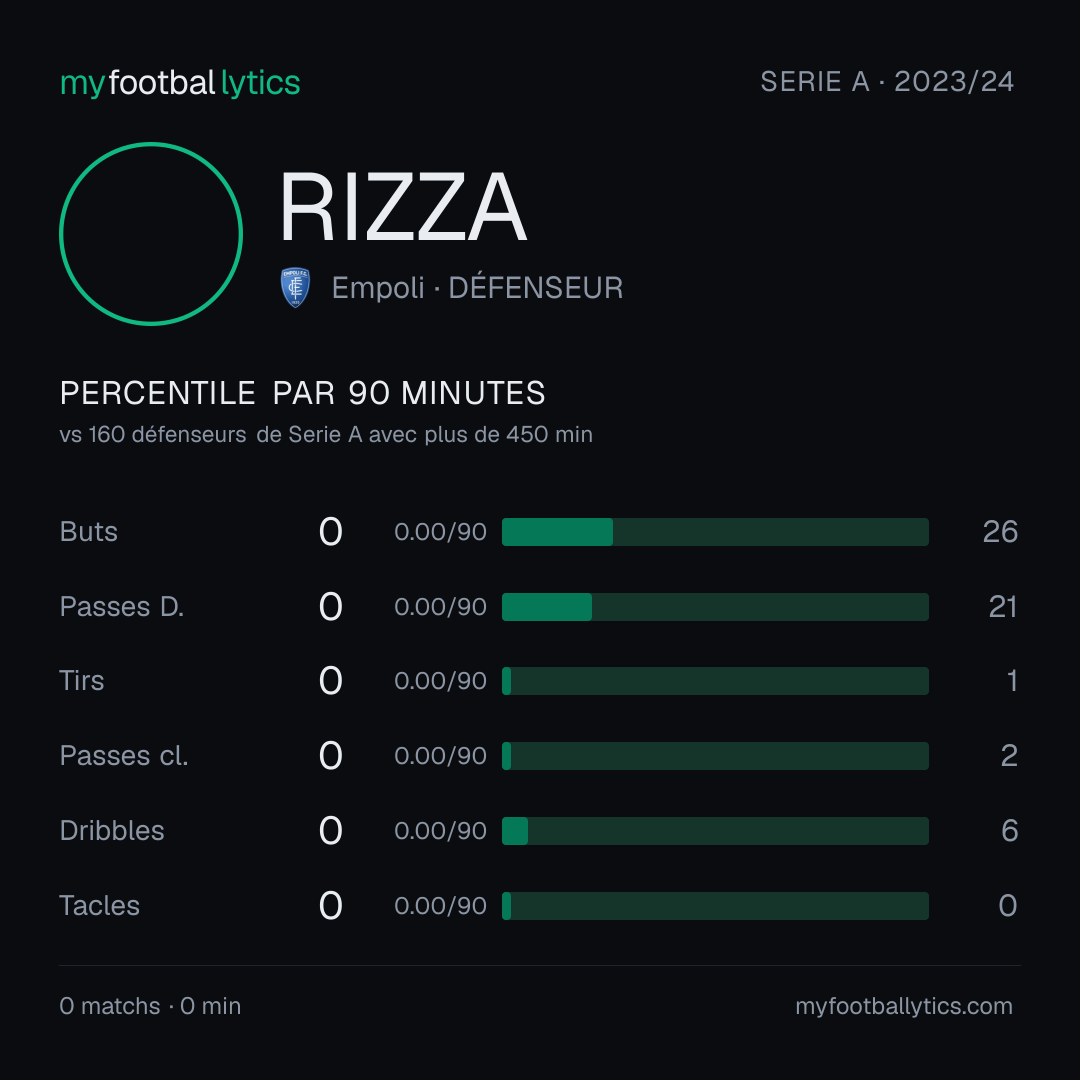Select the empty player avatar circle
This screenshot has width=1080, height=1080.
(151, 233)
